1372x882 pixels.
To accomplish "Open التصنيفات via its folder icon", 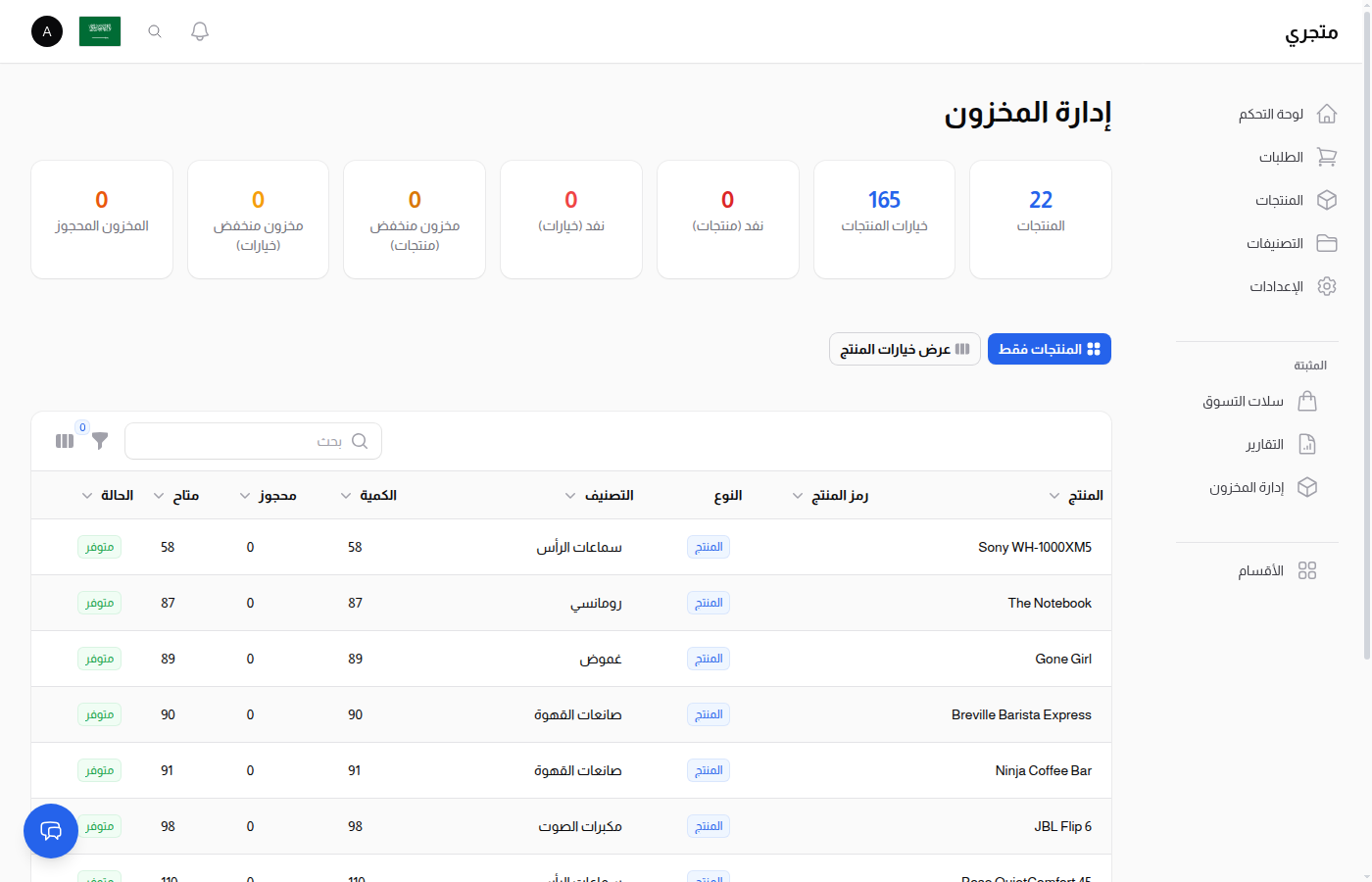I will (1327, 242).
